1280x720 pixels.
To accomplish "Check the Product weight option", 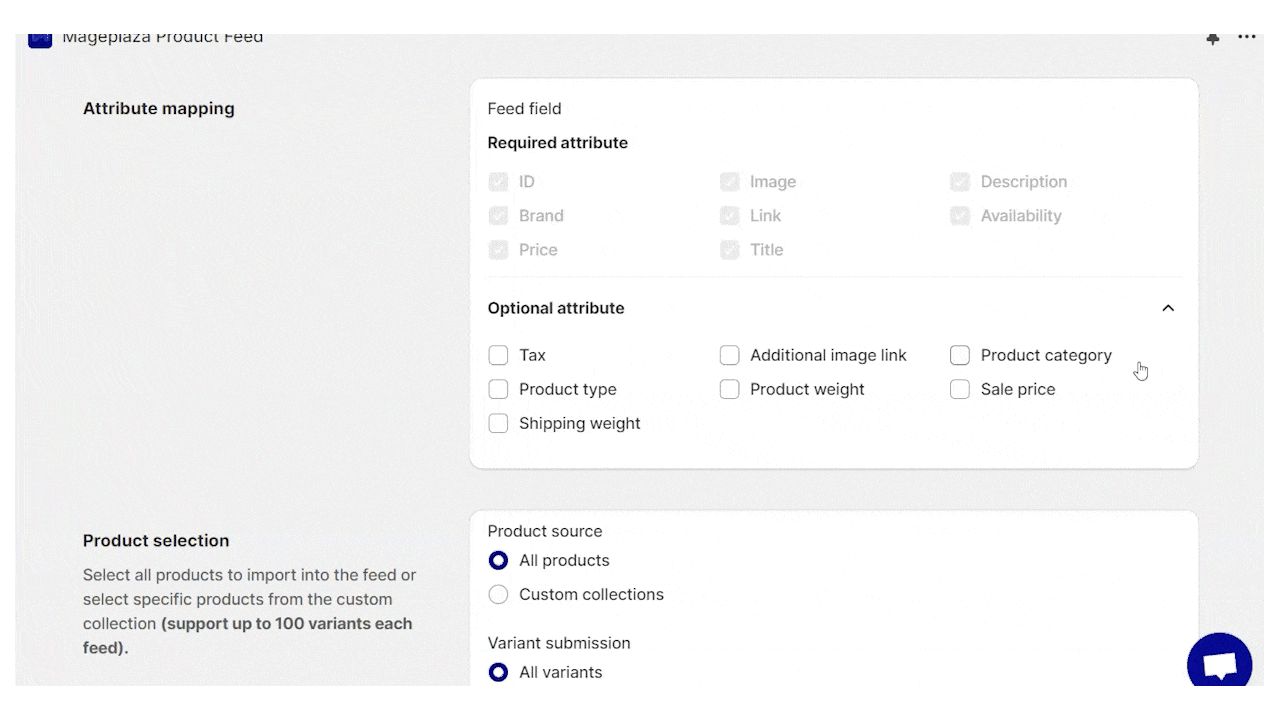I will 729,389.
